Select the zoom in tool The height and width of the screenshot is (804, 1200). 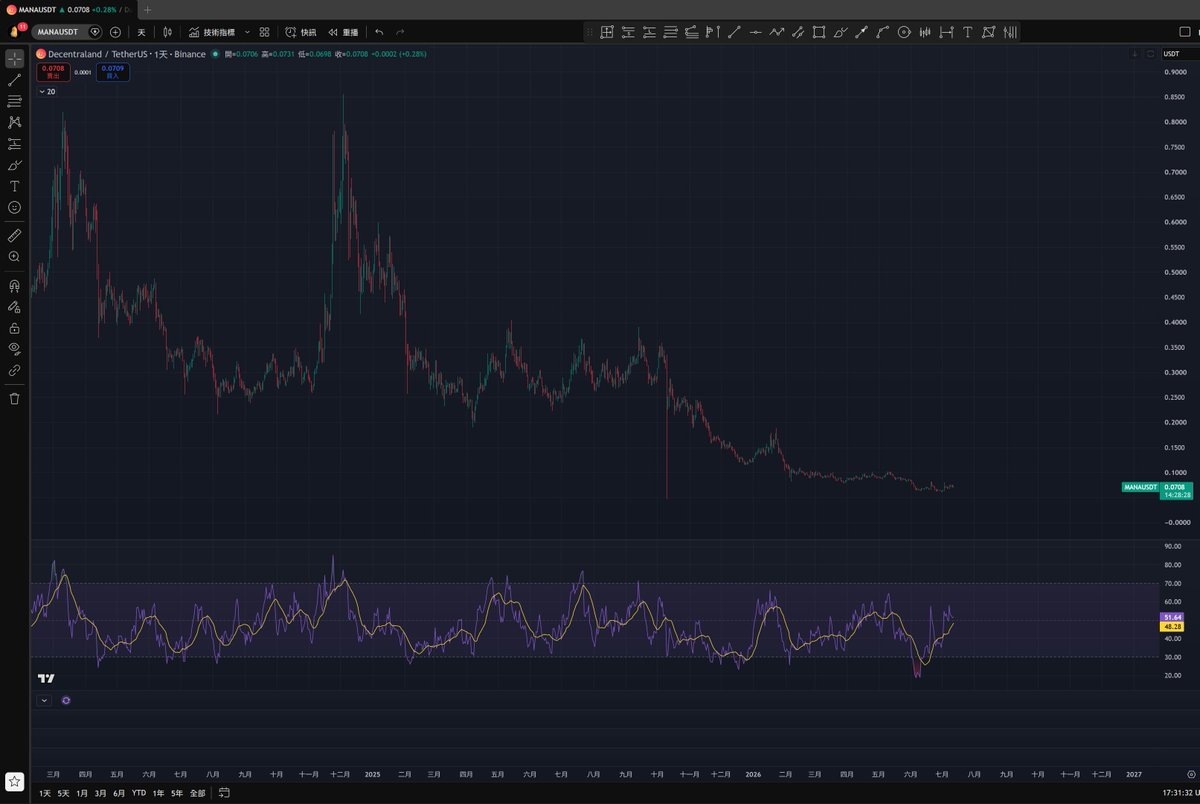(x=14, y=257)
